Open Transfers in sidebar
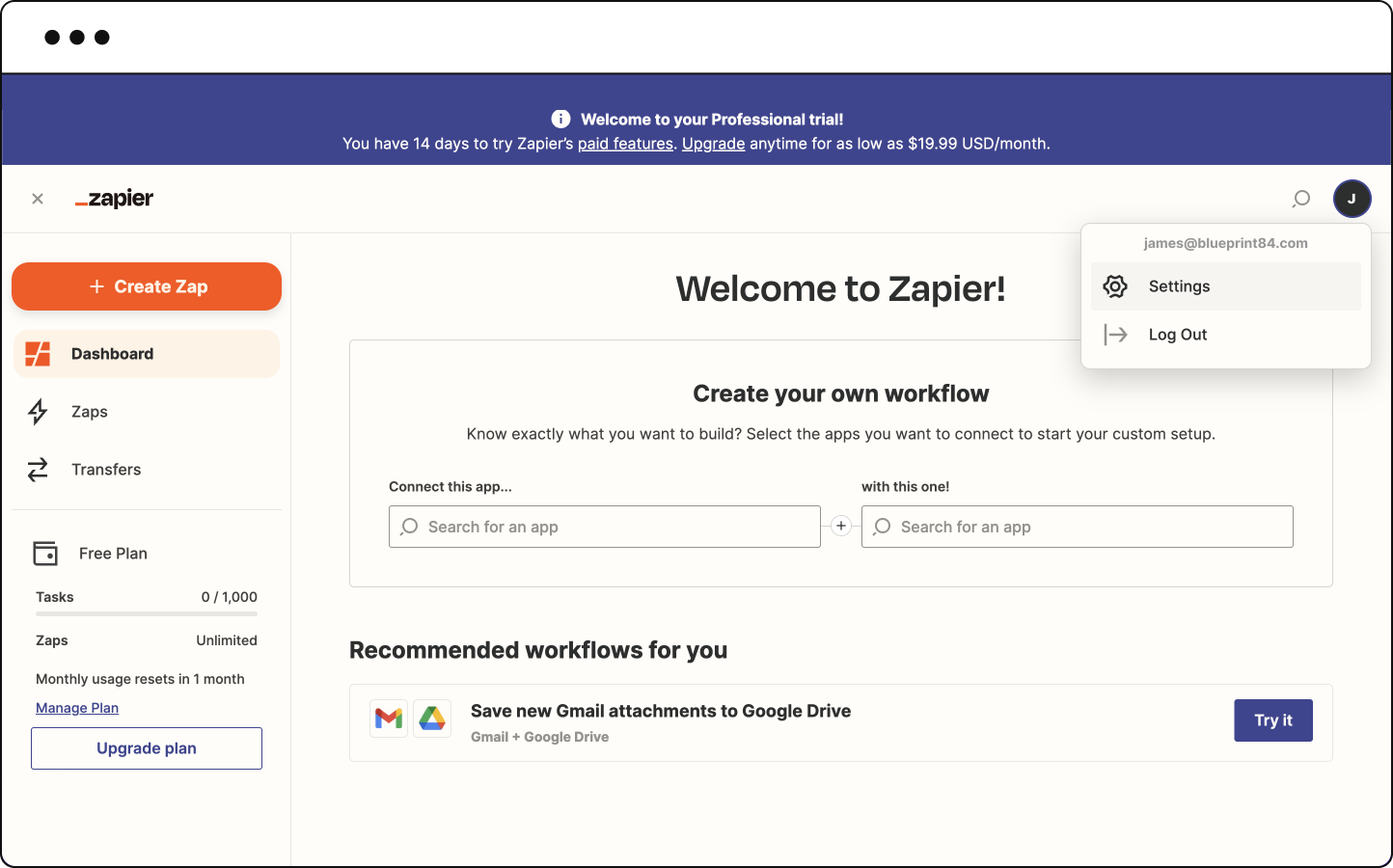This screenshot has width=1393, height=868. click(x=147, y=470)
